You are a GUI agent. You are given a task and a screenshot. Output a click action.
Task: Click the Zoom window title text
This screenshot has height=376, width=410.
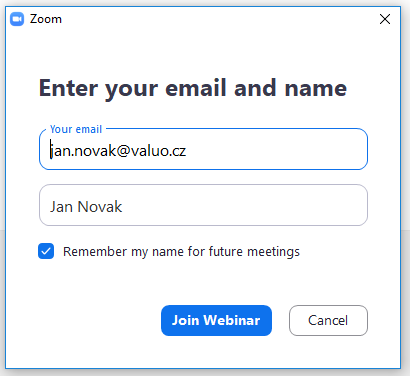[46, 19]
